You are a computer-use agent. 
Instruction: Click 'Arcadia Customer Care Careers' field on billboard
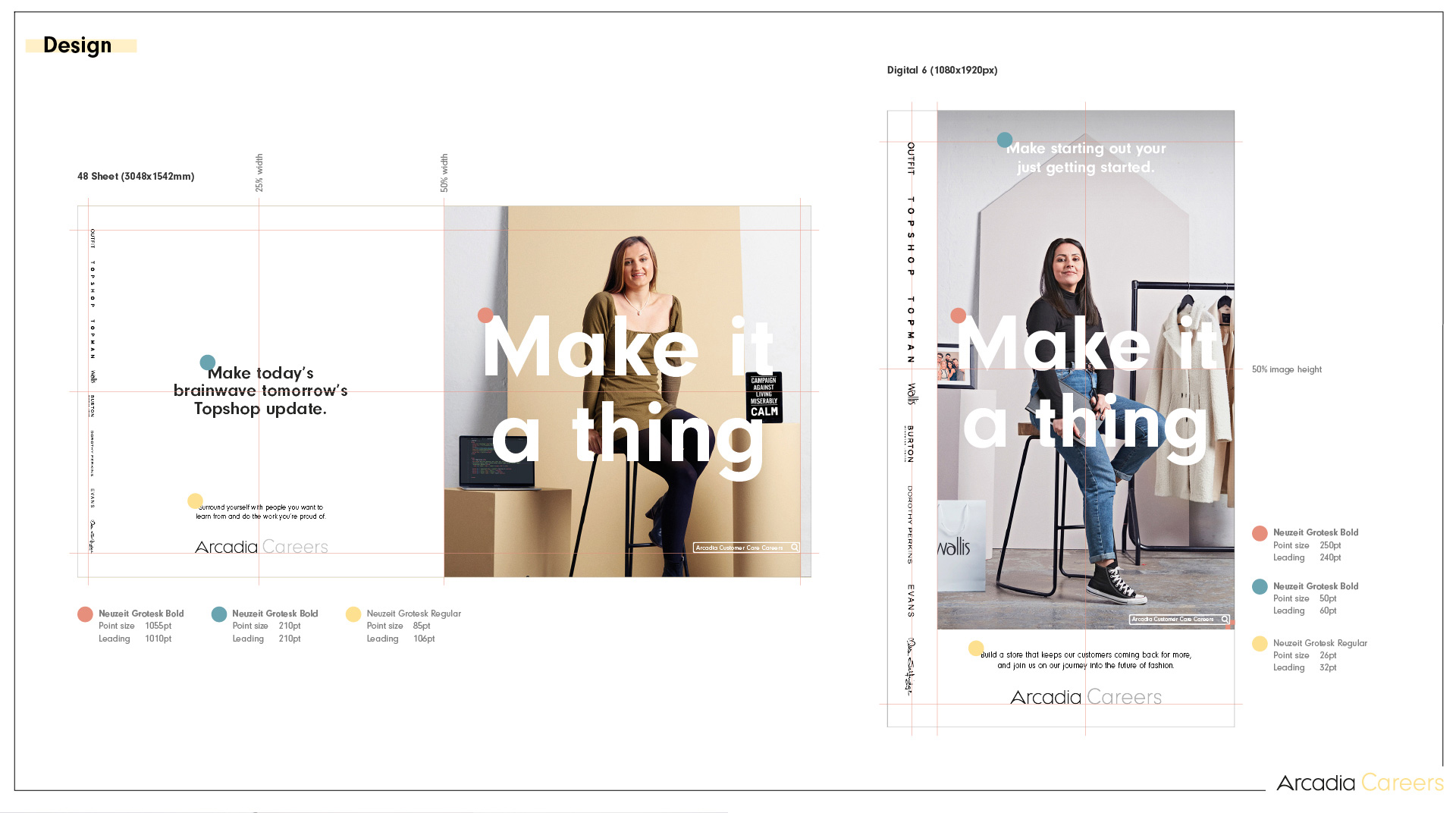coord(746,547)
